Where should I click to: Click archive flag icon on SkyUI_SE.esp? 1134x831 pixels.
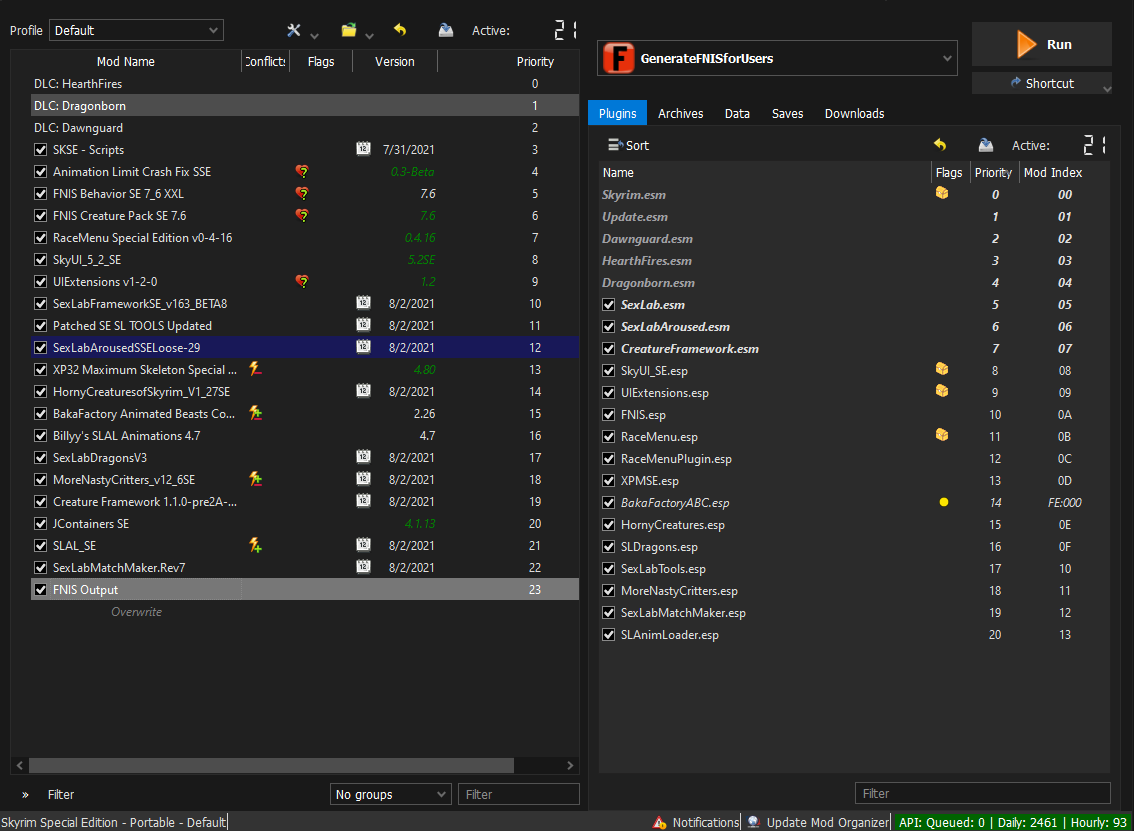click(x=942, y=369)
